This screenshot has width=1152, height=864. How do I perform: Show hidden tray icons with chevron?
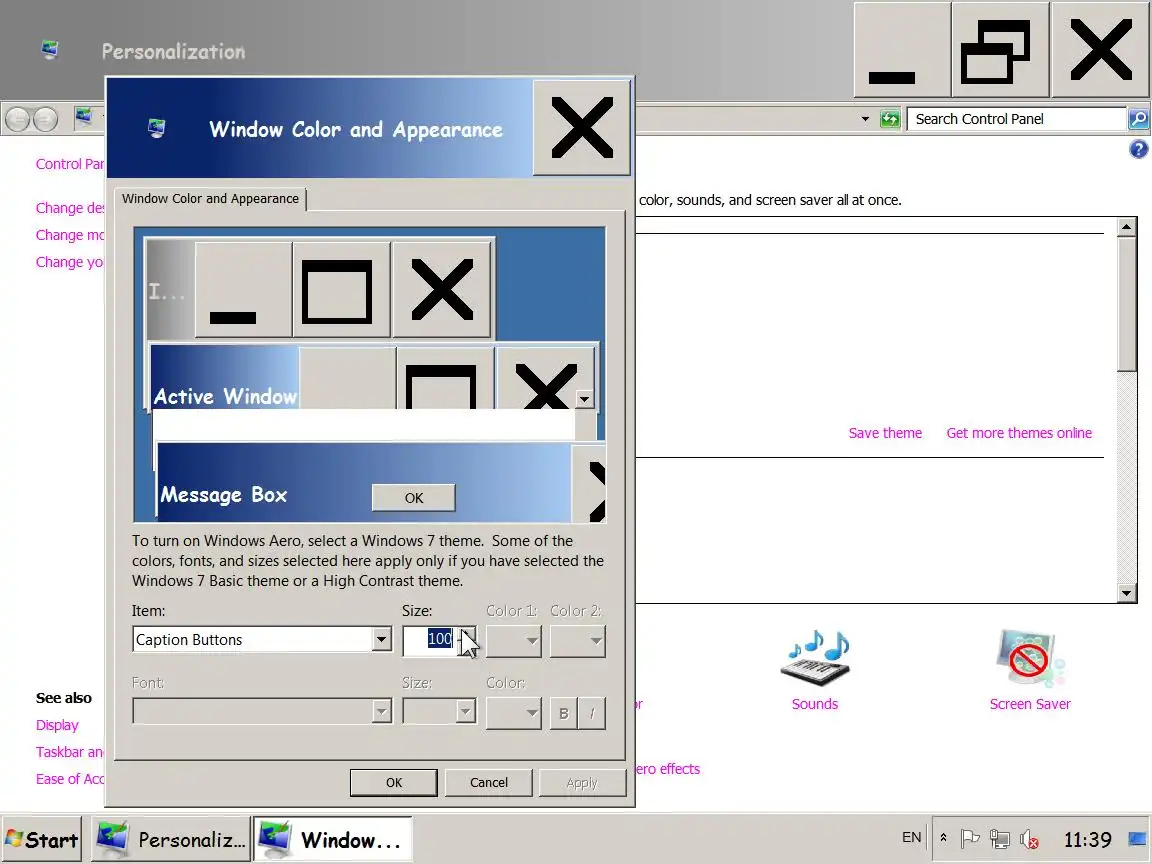pyautogui.click(x=943, y=838)
